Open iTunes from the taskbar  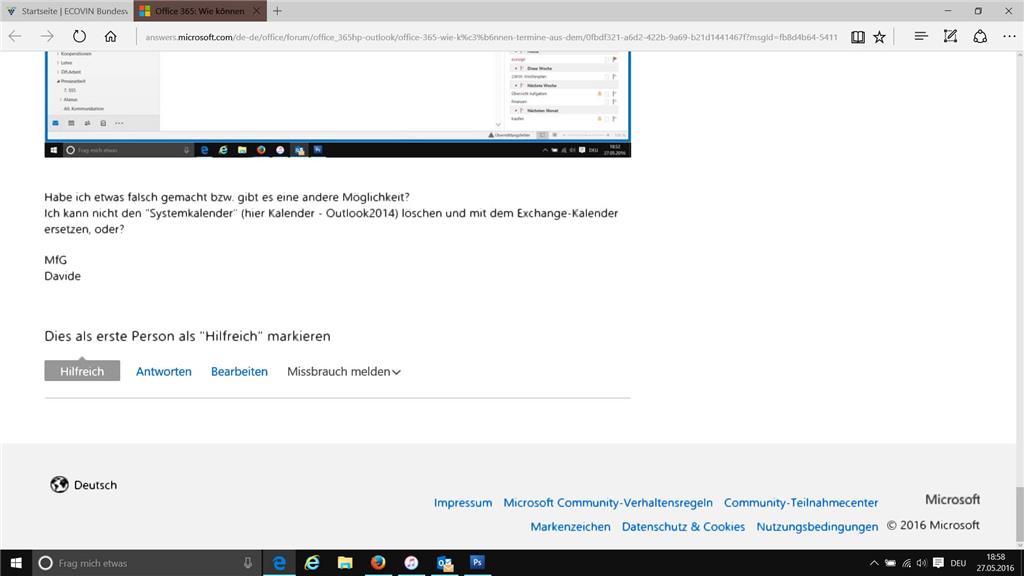[411, 563]
